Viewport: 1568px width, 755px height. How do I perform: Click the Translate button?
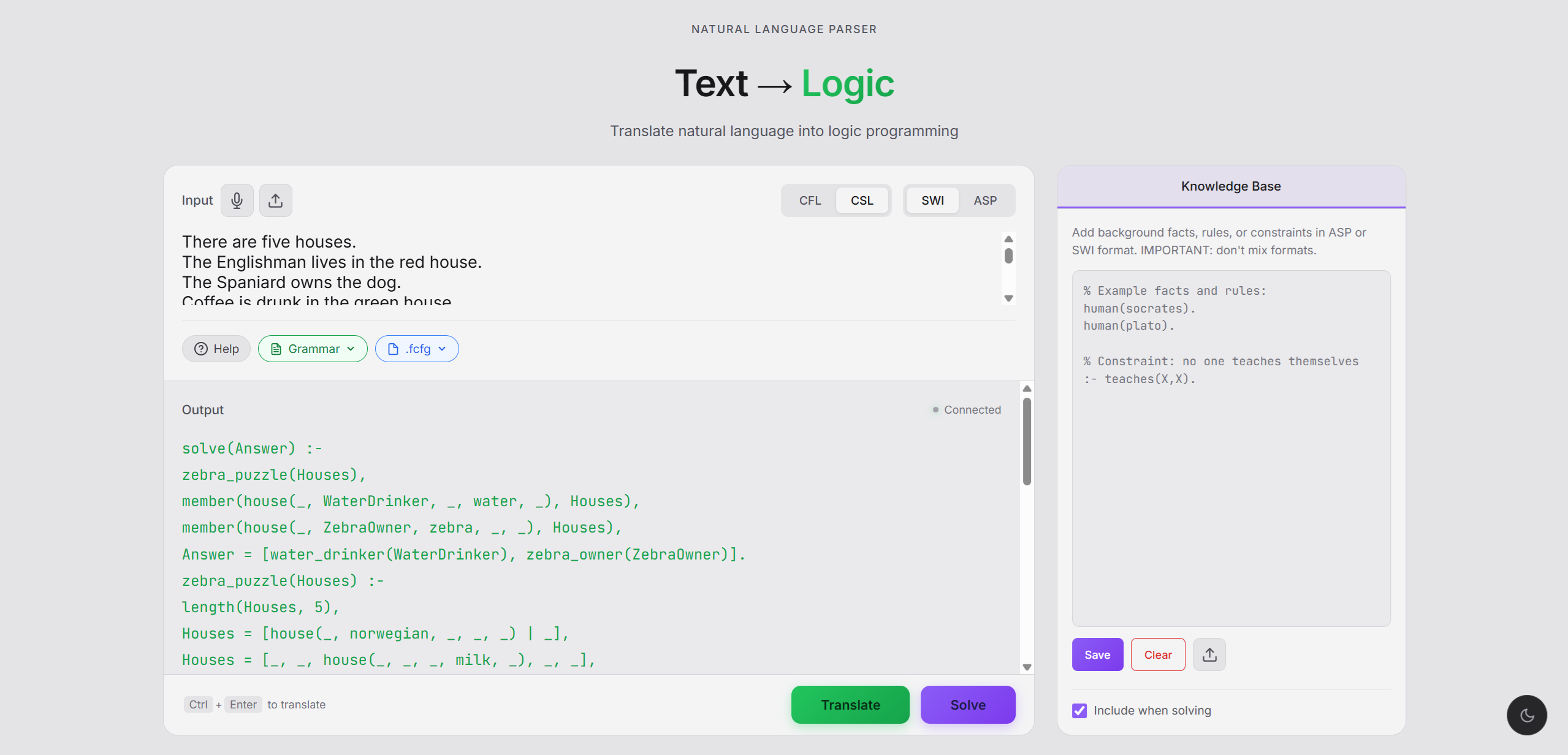point(850,704)
